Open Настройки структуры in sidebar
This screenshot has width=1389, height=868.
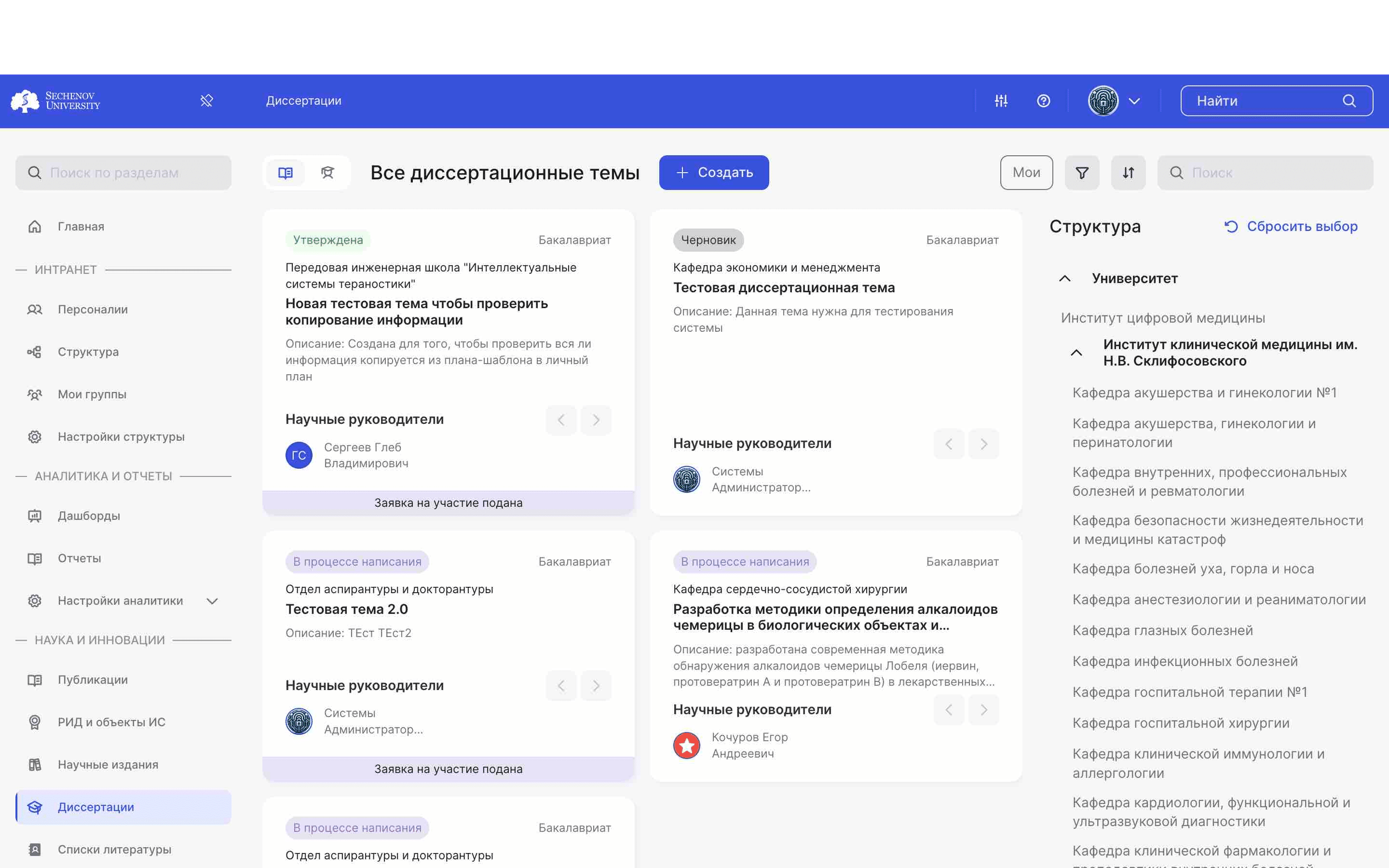(123, 437)
